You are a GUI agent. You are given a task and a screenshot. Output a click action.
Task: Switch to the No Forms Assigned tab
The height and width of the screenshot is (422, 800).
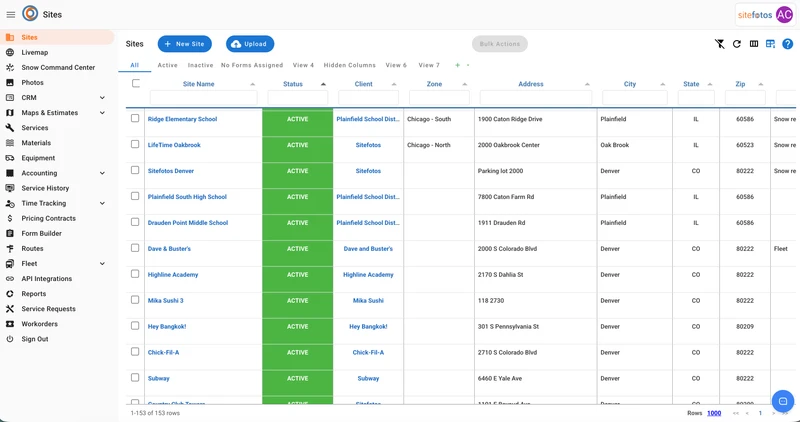tap(252, 65)
